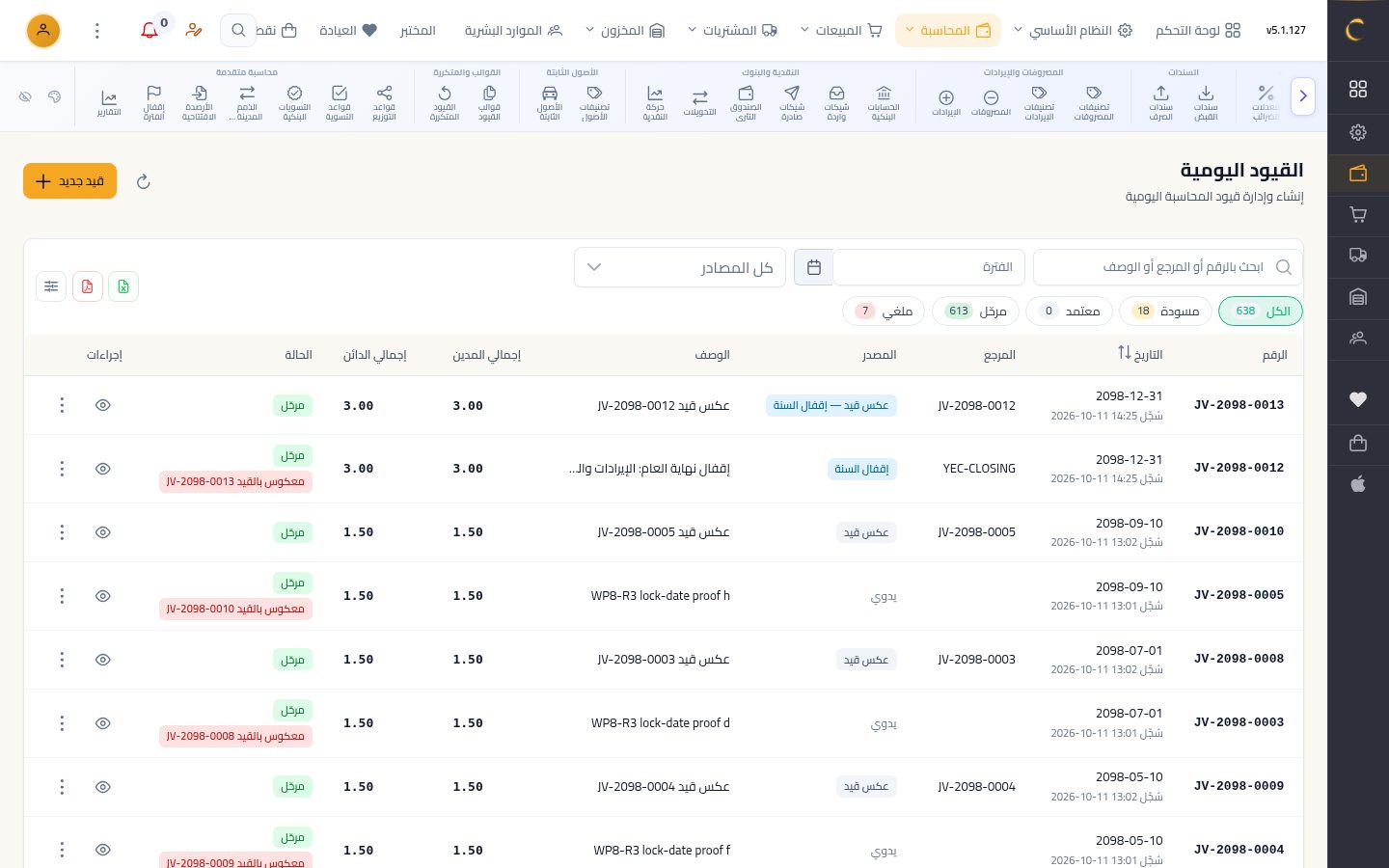View entry JV-2098-0012 with eye icon

[103, 469]
